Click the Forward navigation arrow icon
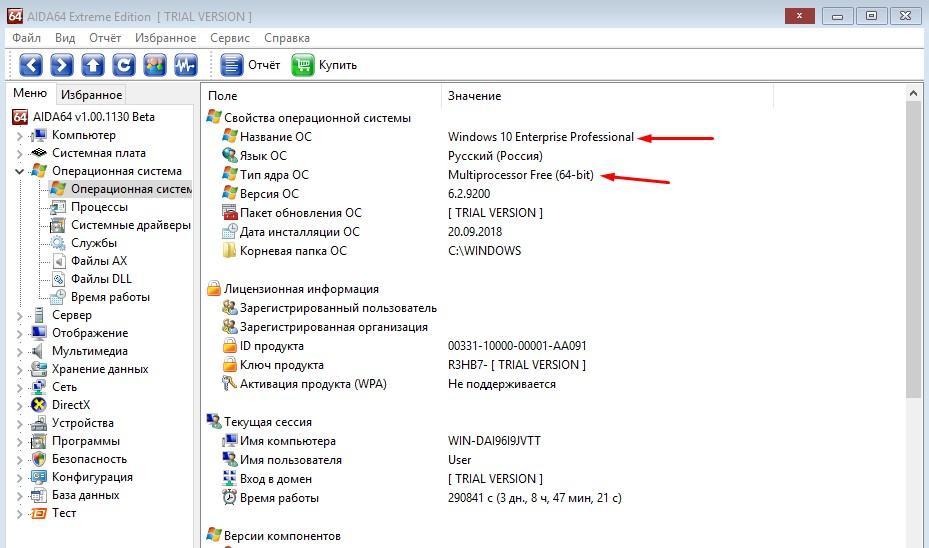The width and height of the screenshot is (929, 548). 62,65
